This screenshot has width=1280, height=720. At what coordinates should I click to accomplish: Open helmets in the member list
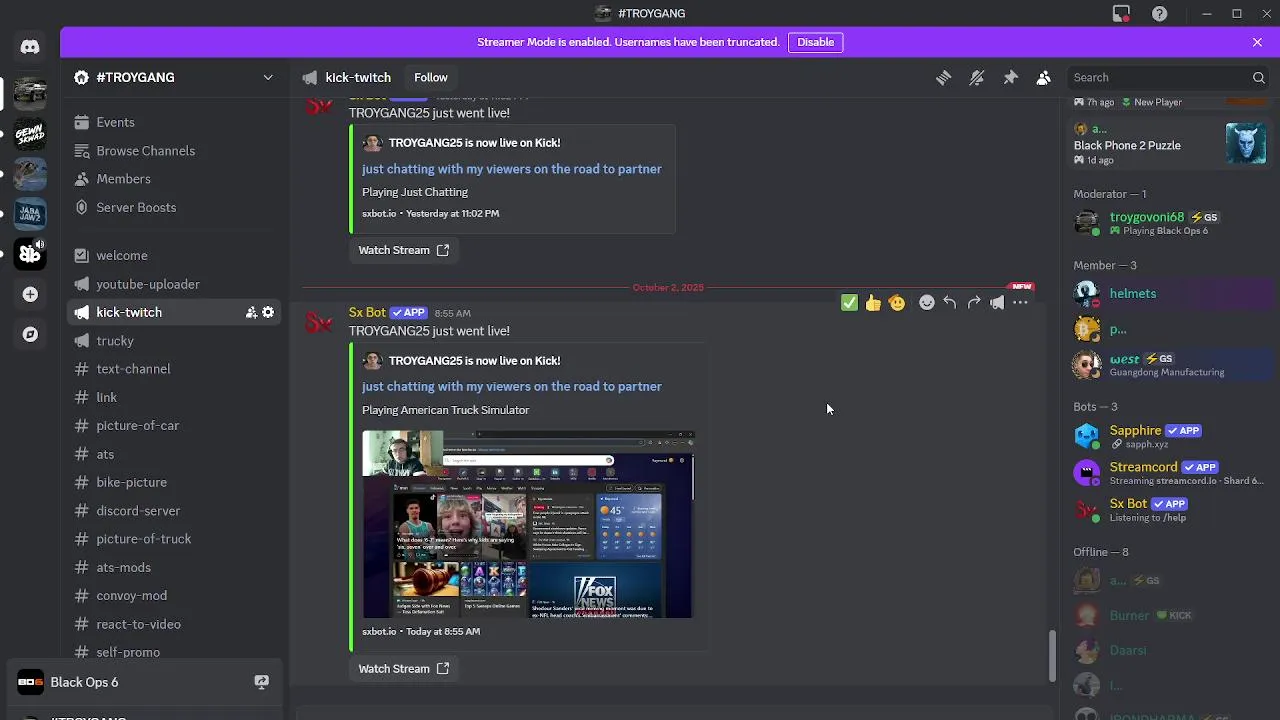[1170, 293]
